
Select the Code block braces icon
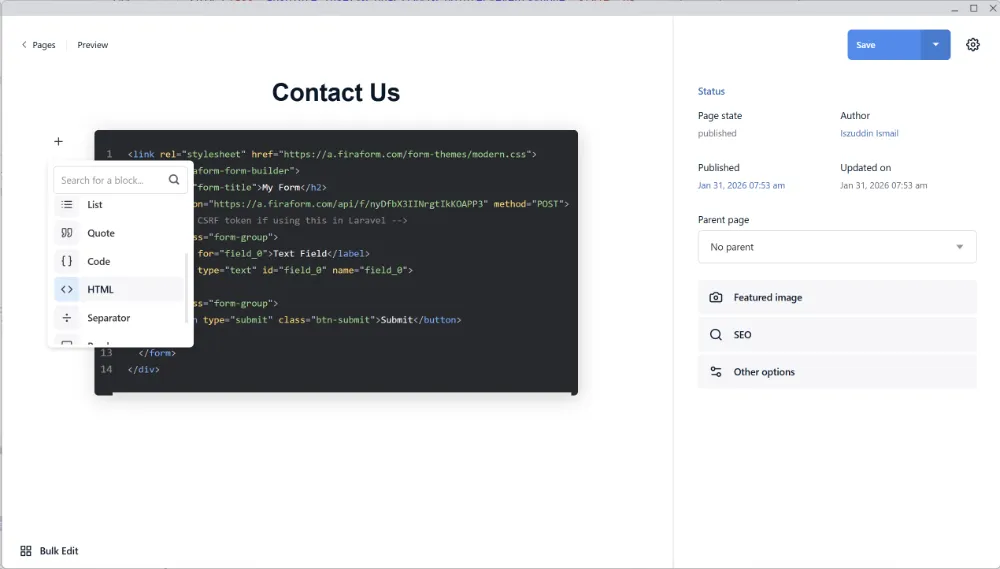67,261
